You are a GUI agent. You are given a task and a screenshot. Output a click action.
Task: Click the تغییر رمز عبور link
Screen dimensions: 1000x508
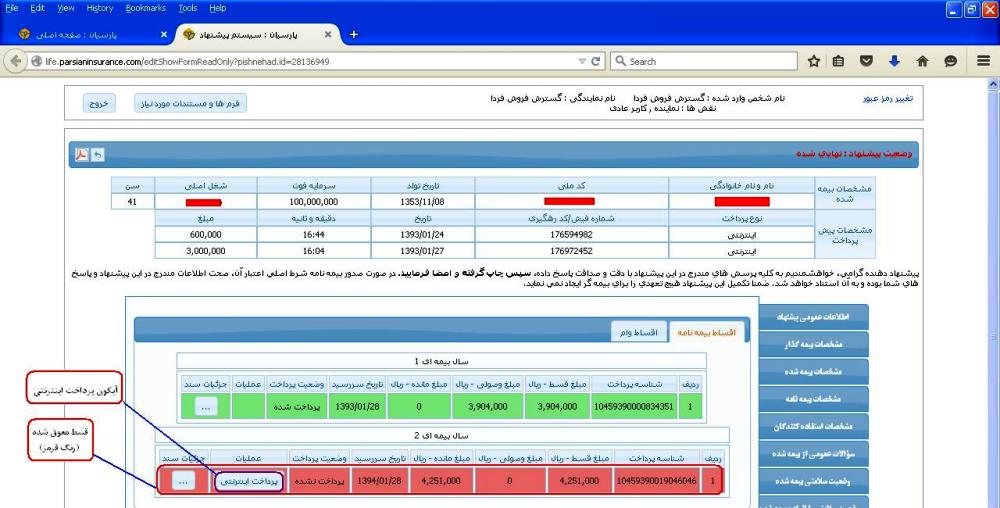pyautogui.click(x=888, y=99)
